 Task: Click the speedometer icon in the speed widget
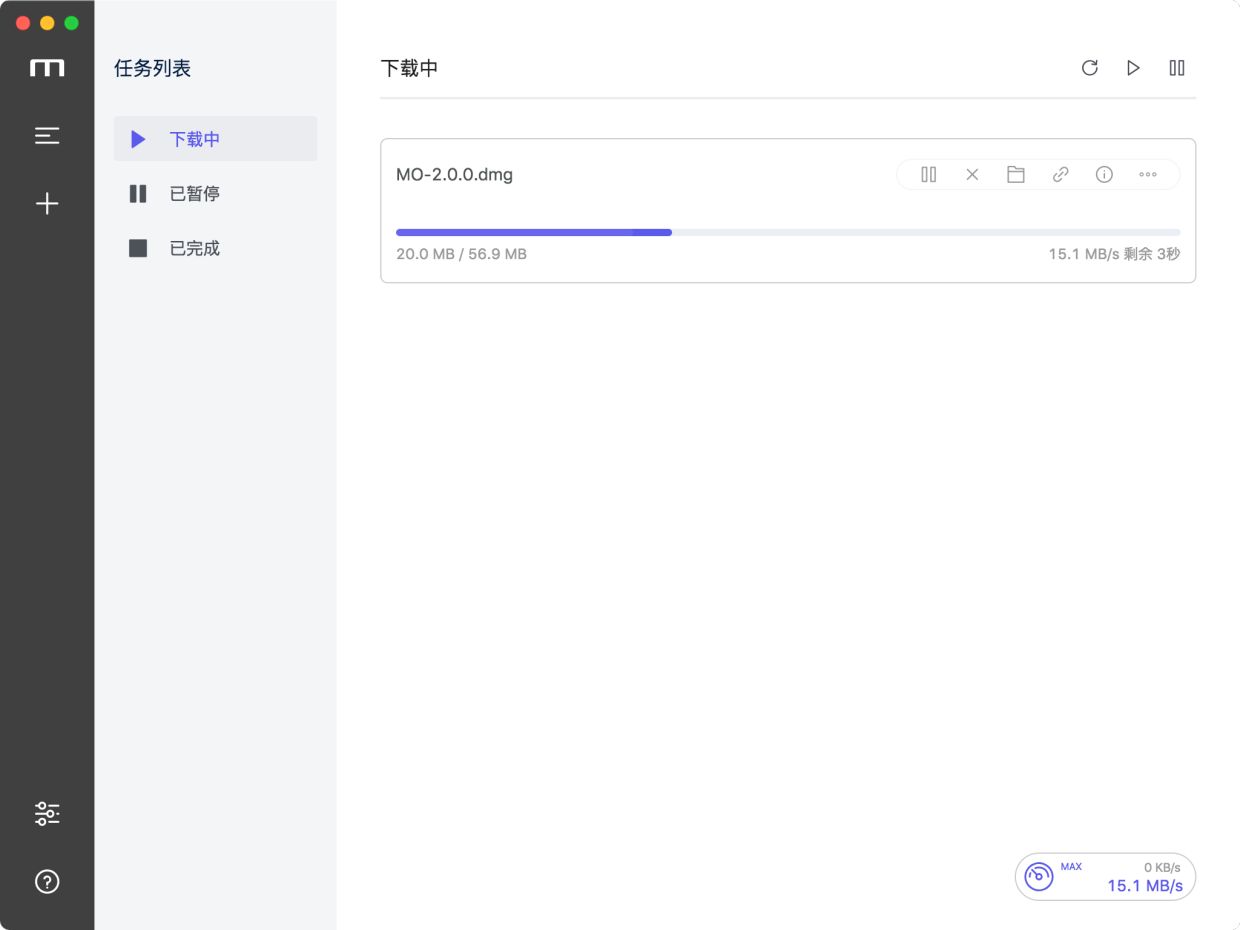(1039, 877)
